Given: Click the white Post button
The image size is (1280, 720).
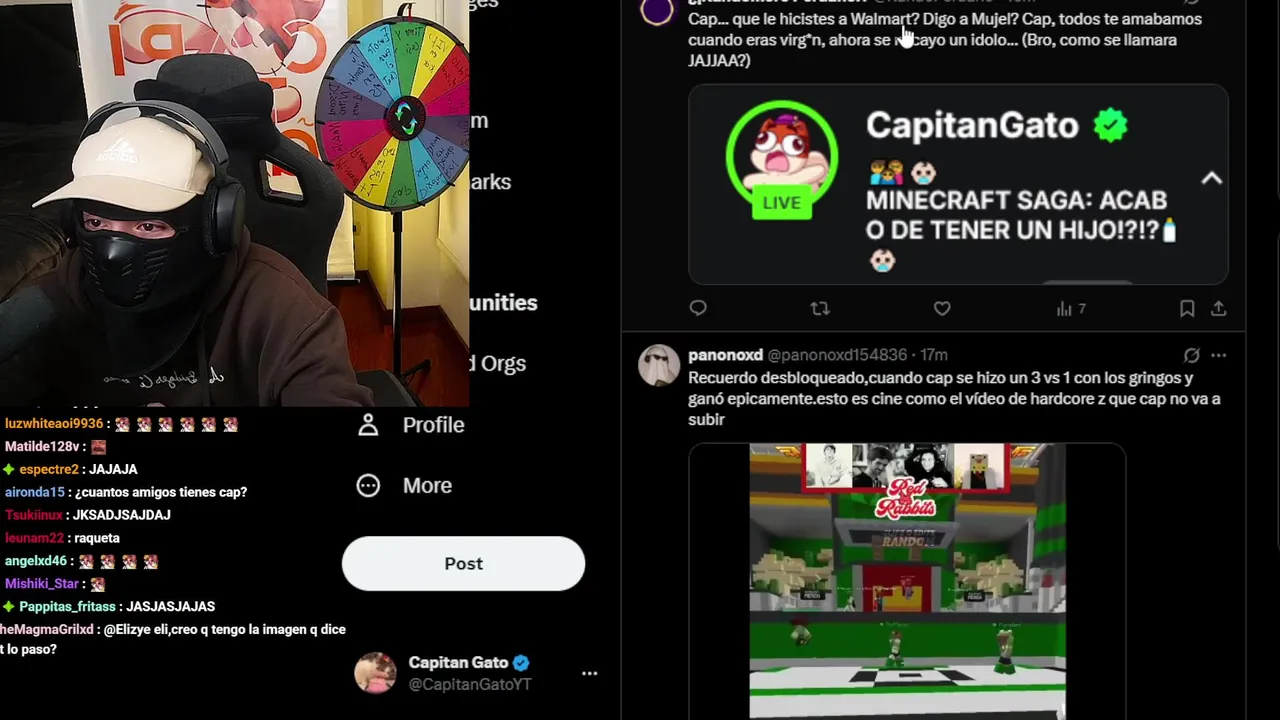Looking at the screenshot, I should point(463,563).
